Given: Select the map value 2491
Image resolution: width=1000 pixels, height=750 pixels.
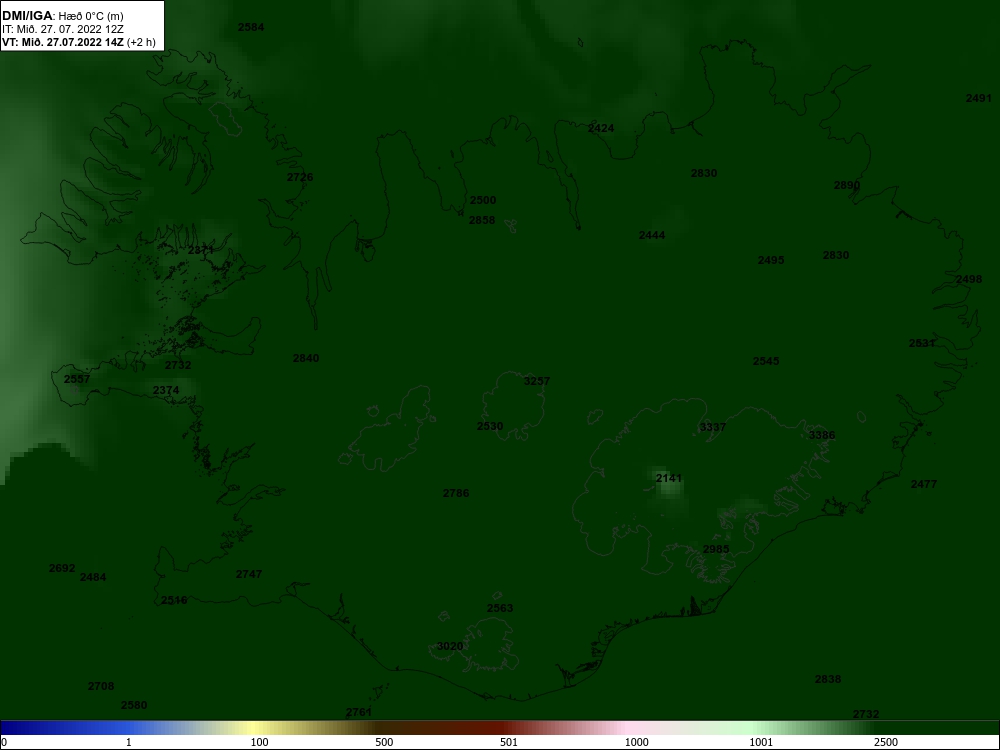Looking at the screenshot, I should 979,98.
